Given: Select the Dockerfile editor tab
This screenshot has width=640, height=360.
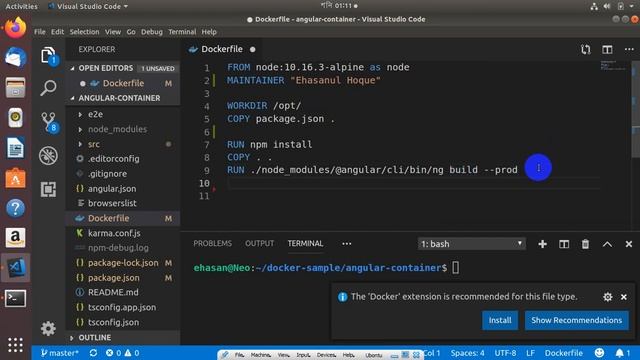Looking at the screenshot, I should coord(222,49).
